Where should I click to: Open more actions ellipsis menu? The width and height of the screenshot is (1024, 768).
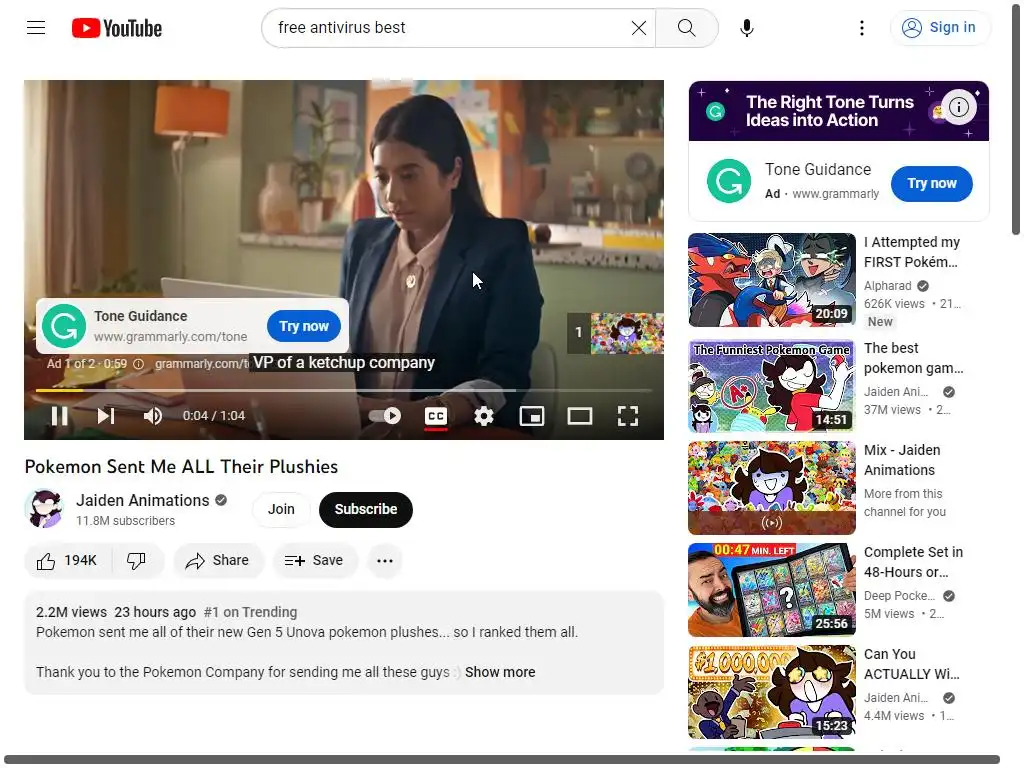385,560
